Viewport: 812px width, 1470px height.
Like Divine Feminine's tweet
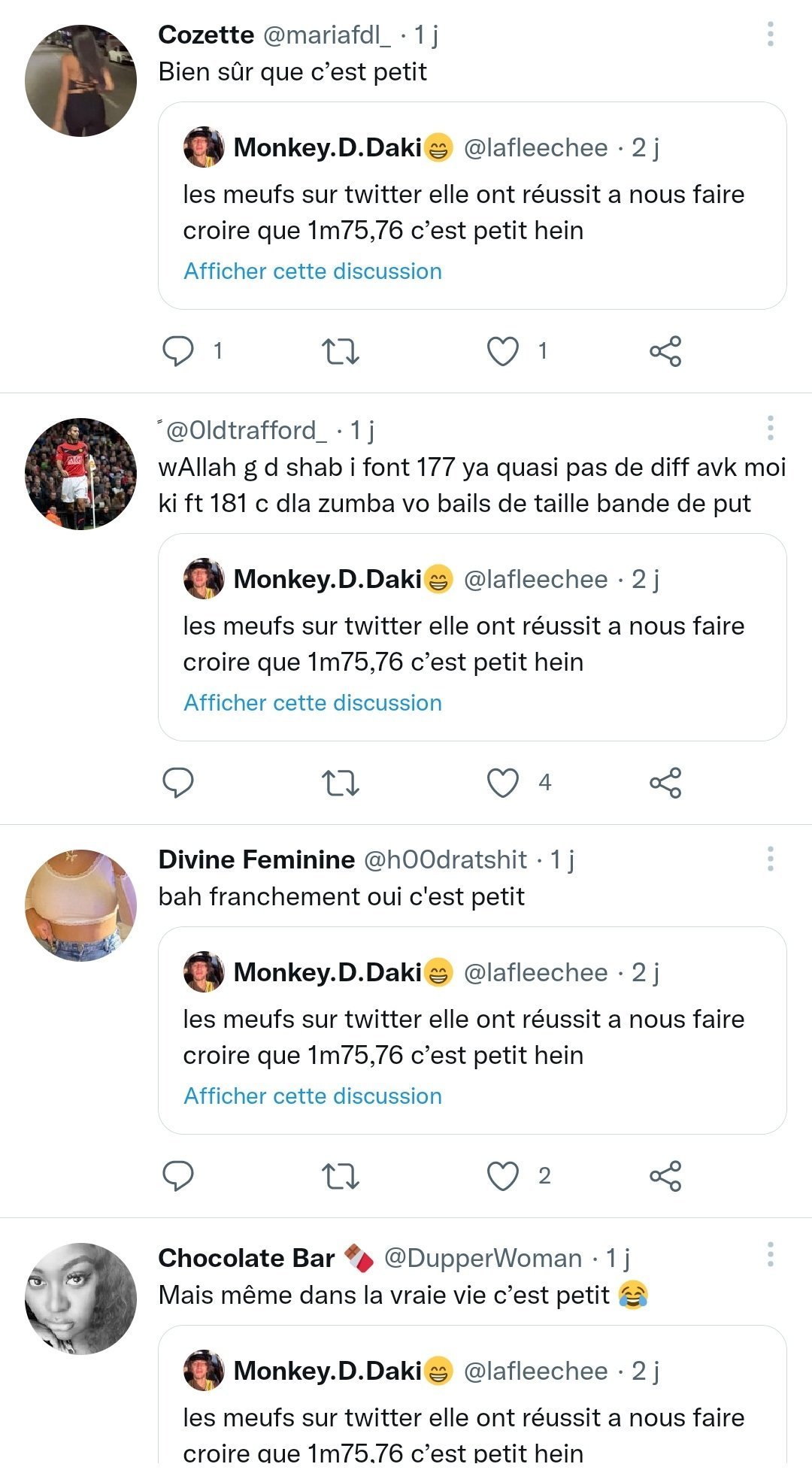(503, 1176)
